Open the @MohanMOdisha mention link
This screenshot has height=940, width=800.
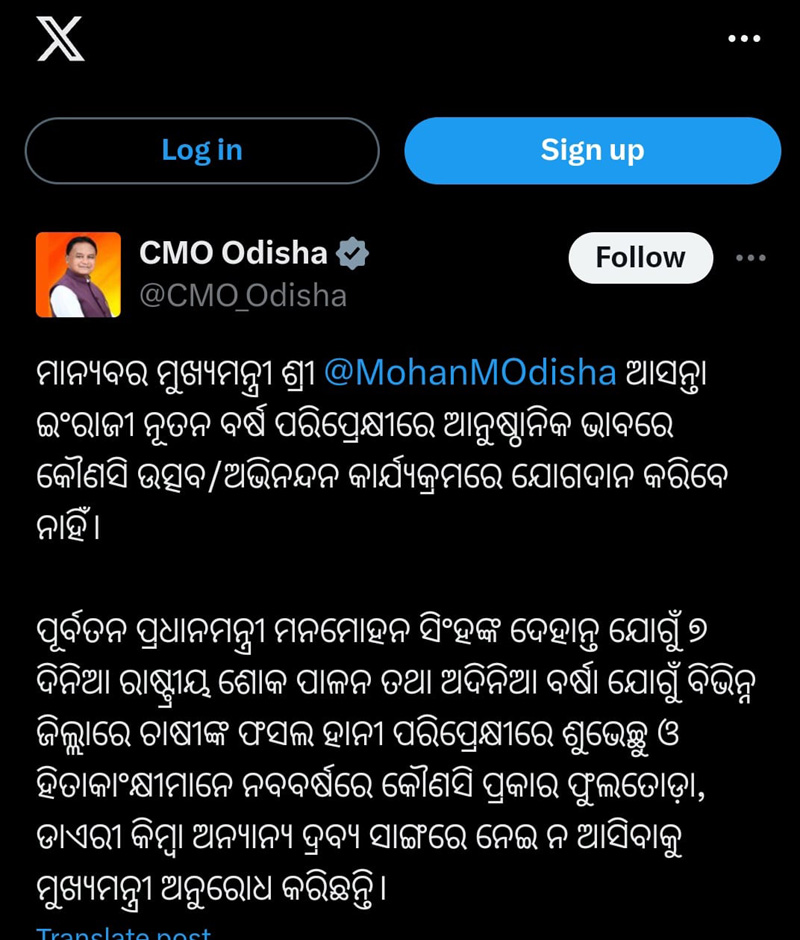470,373
